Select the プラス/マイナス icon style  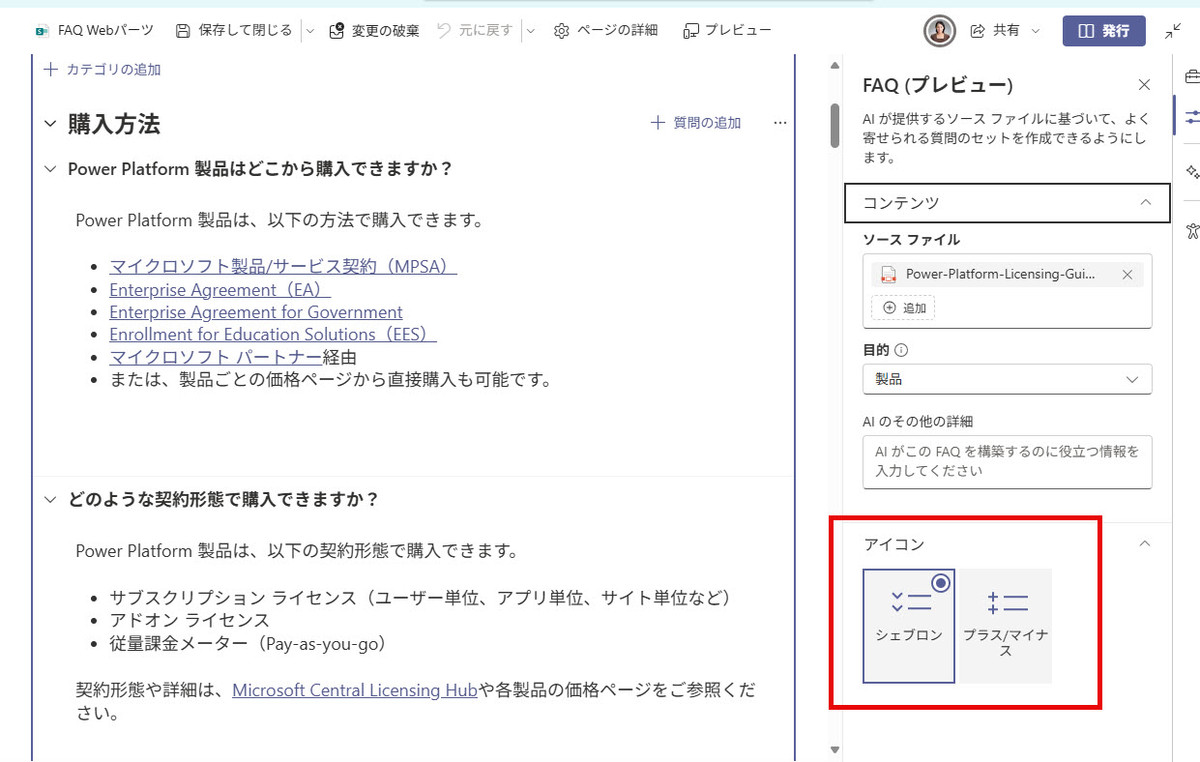[x=1006, y=626]
